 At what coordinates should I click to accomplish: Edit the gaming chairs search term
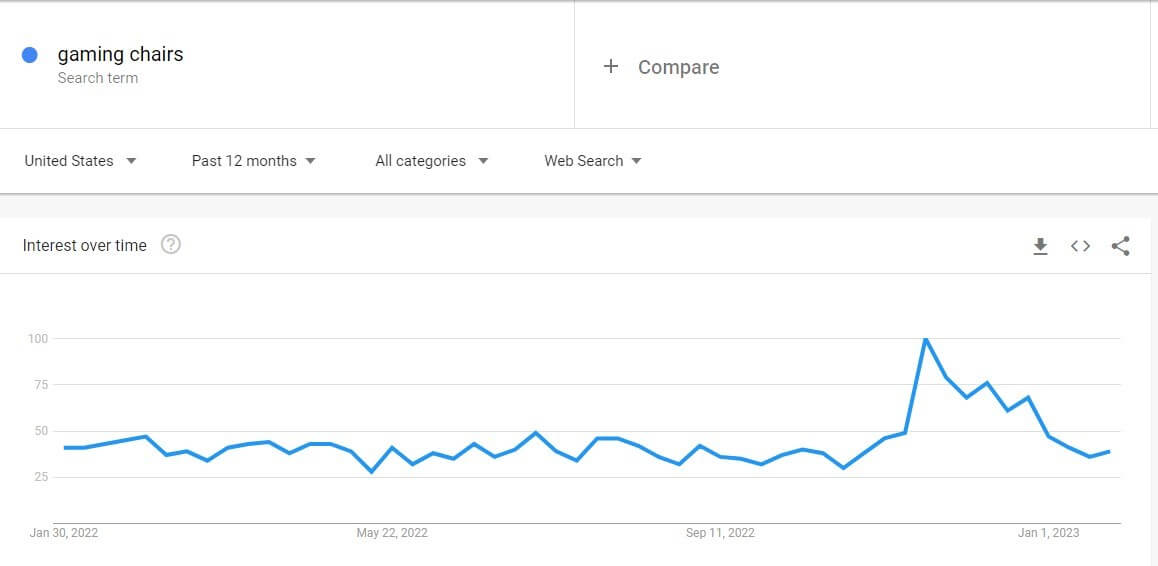[120, 55]
